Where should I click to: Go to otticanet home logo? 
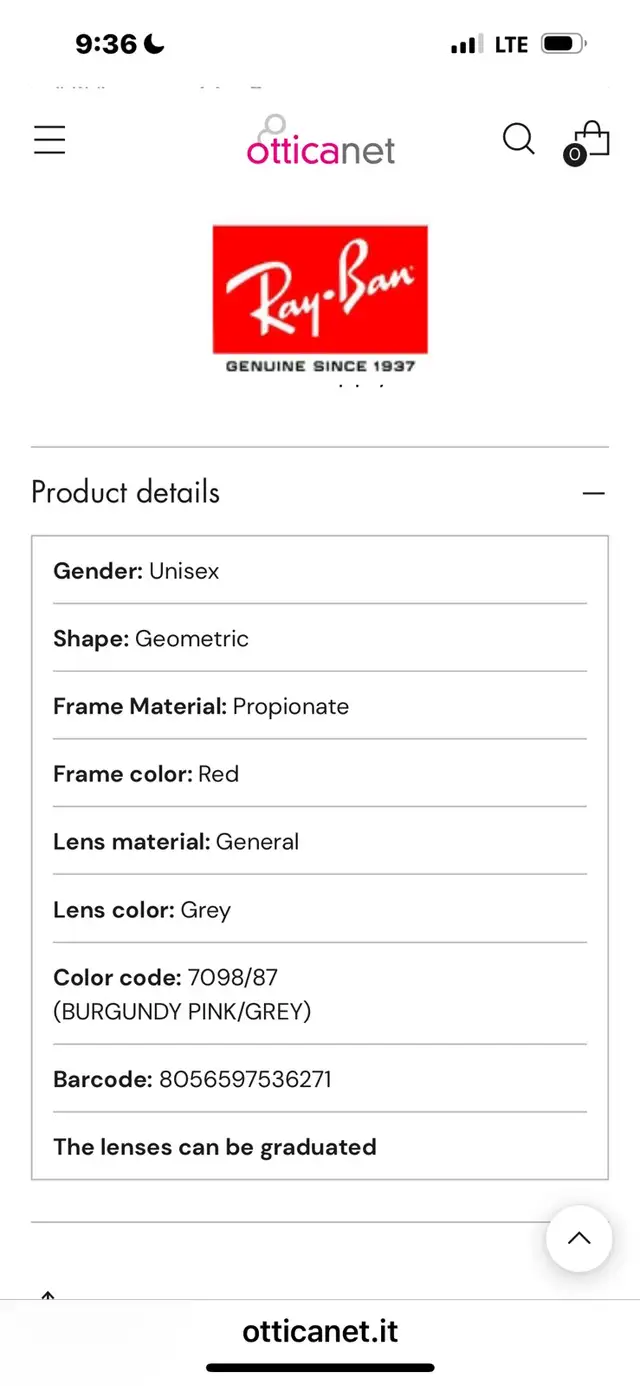tap(321, 141)
